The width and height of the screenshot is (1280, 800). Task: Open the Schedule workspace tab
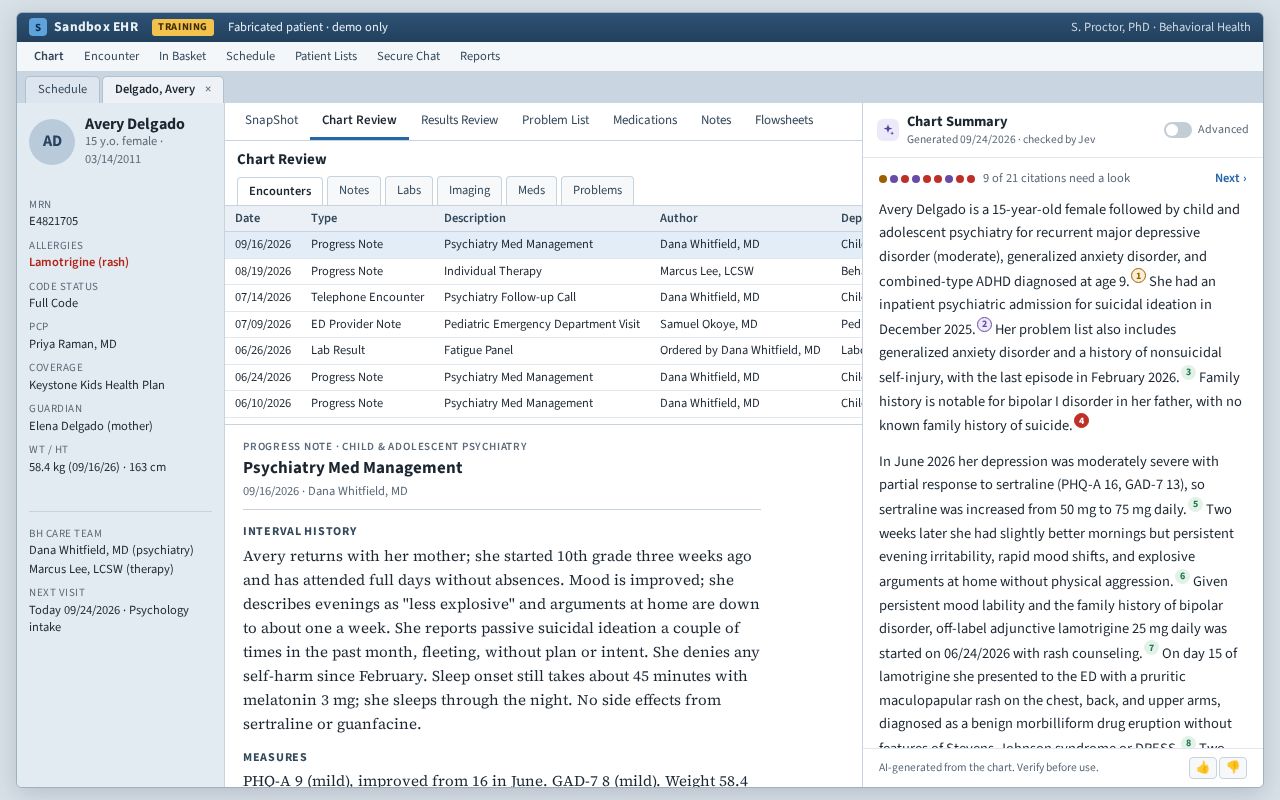click(62, 89)
